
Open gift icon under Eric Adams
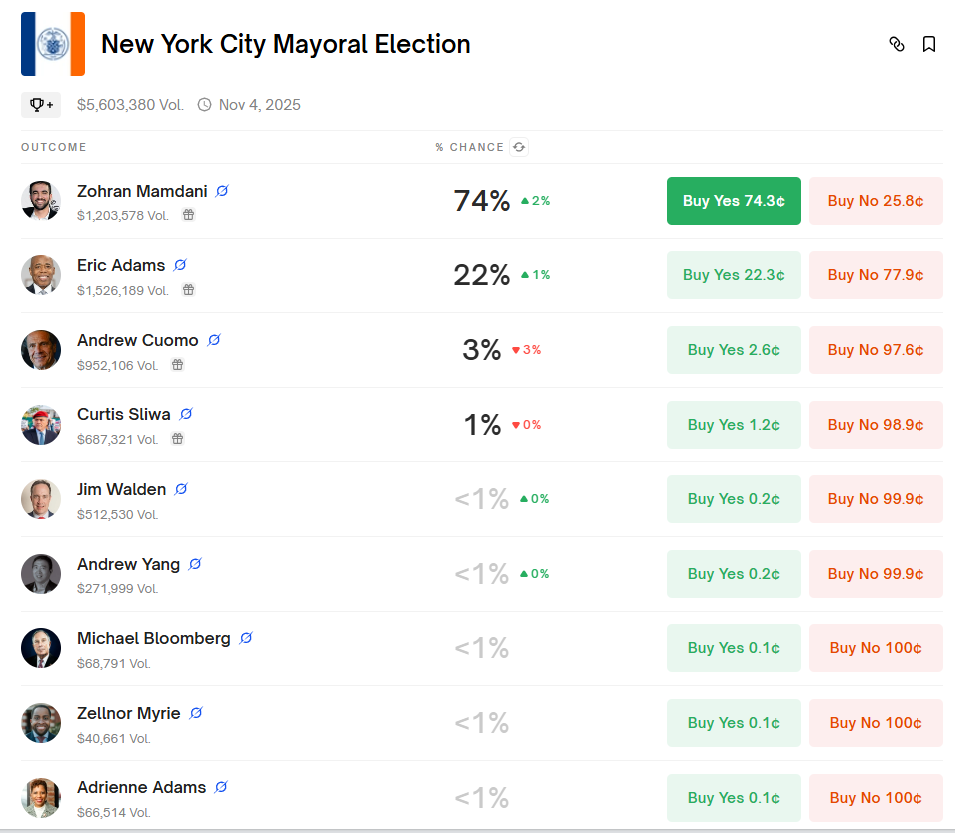189,289
